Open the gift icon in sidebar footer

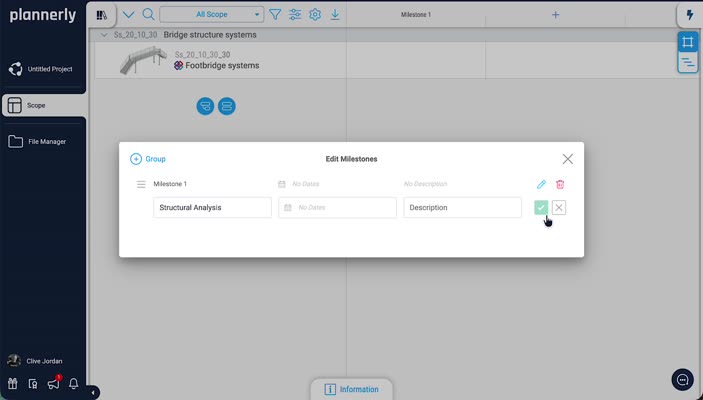pyautogui.click(x=13, y=384)
